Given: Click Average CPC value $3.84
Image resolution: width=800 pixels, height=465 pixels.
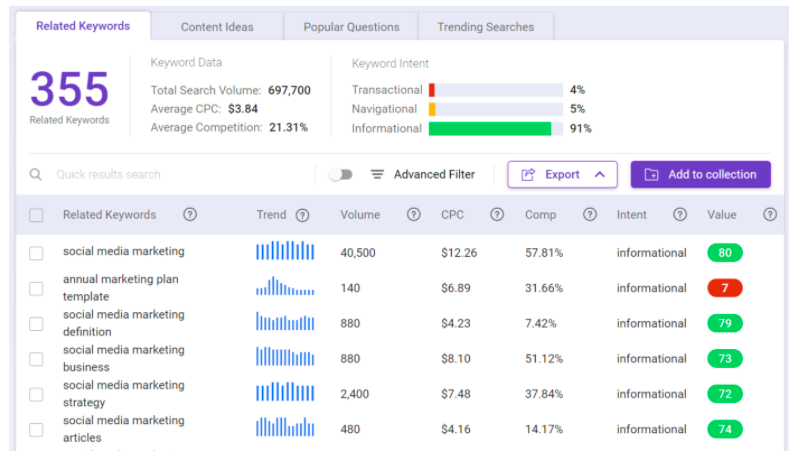Looking at the screenshot, I should pyautogui.click(x=243, y=109).
